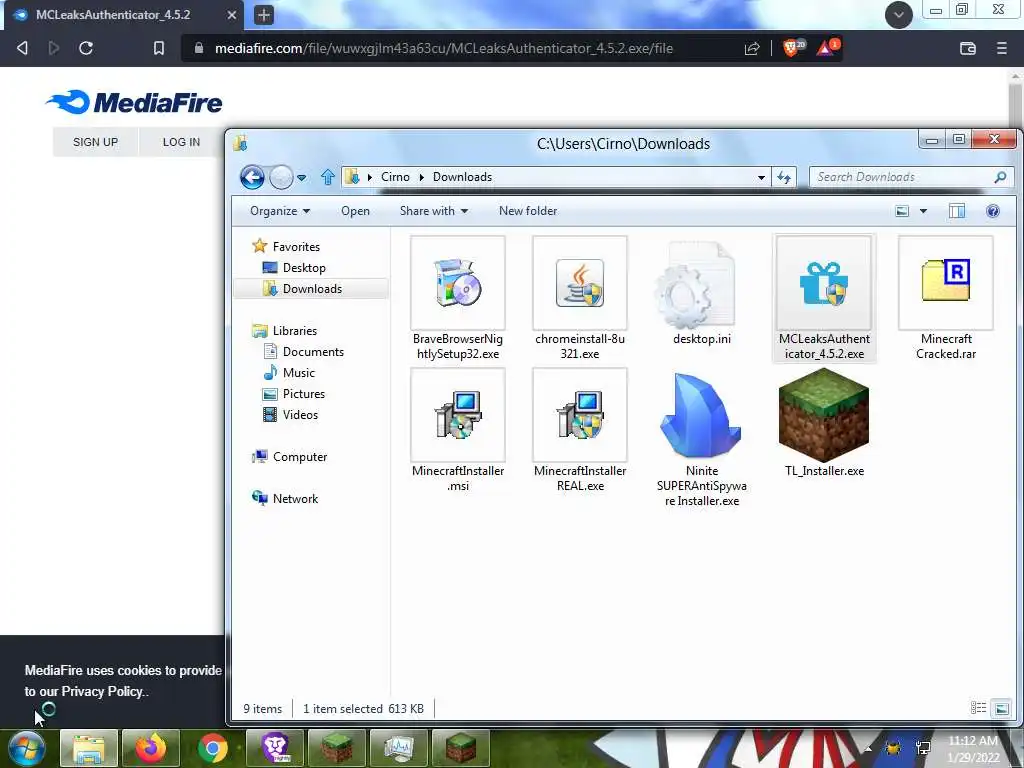Click the browser URL address bar

point(444,48)
